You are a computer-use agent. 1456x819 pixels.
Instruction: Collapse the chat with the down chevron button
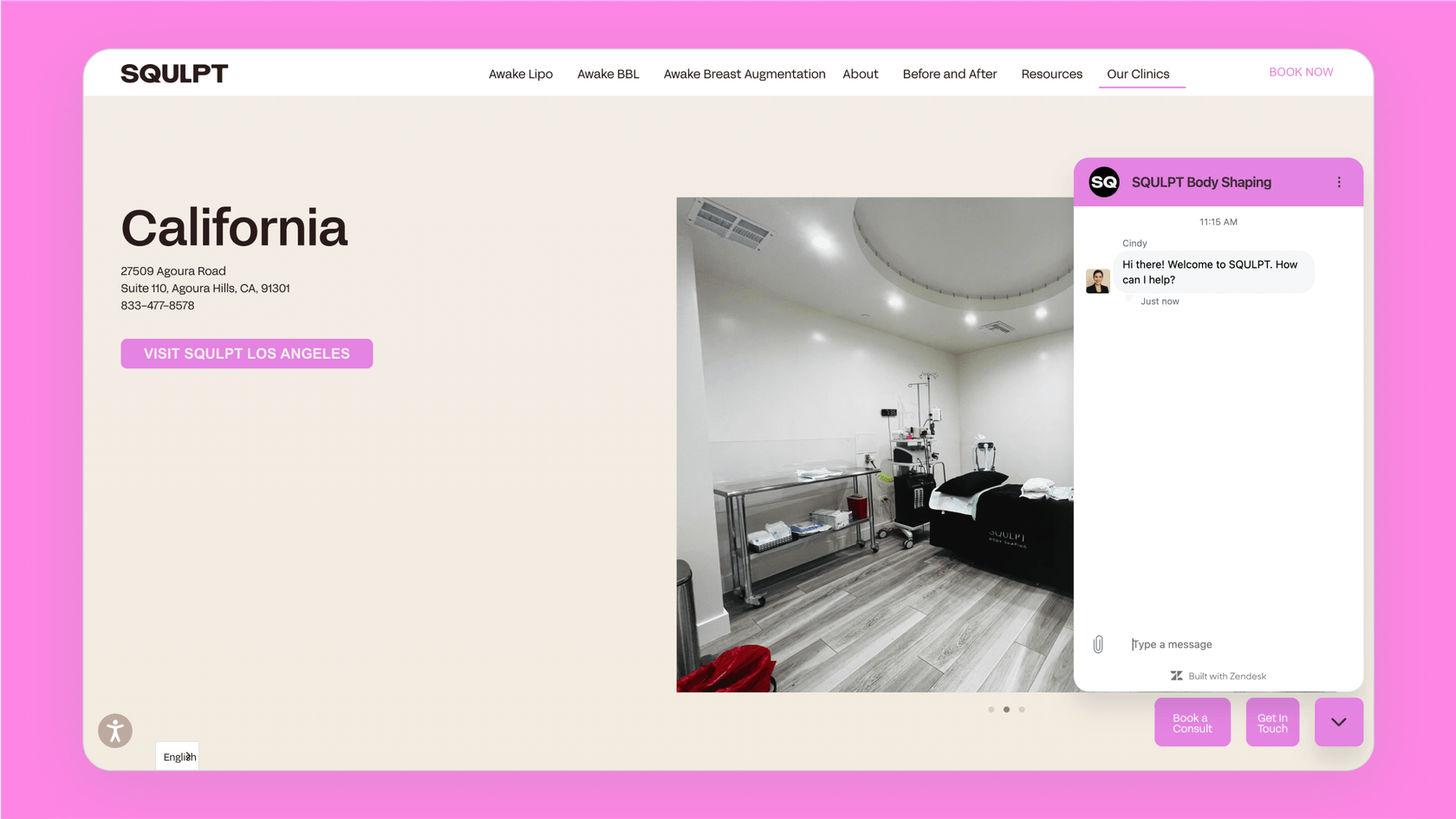click(1339, 722)
